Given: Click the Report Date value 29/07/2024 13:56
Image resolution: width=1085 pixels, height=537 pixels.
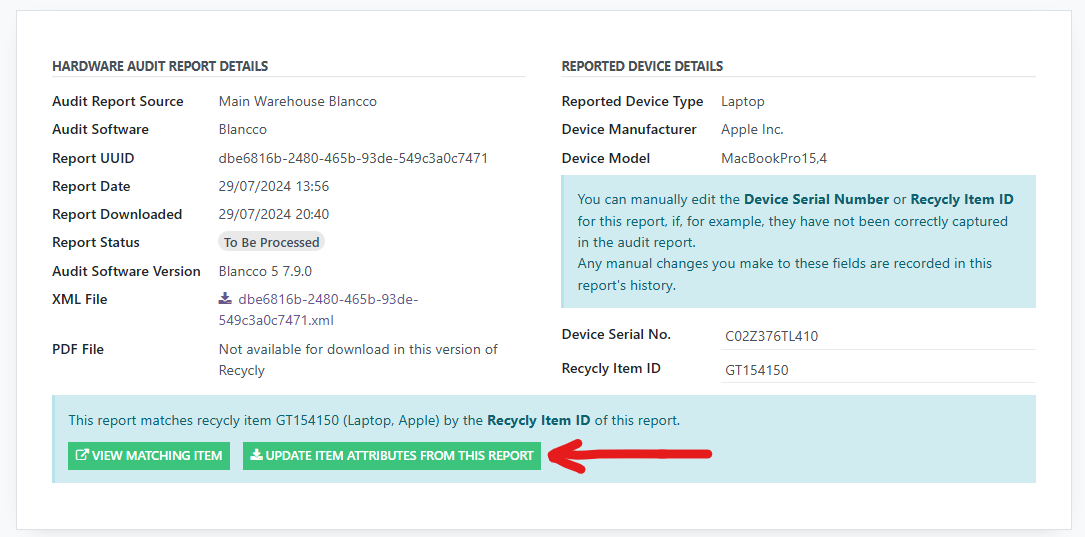Looking at the screenshot, I should [x=273, y=187].
